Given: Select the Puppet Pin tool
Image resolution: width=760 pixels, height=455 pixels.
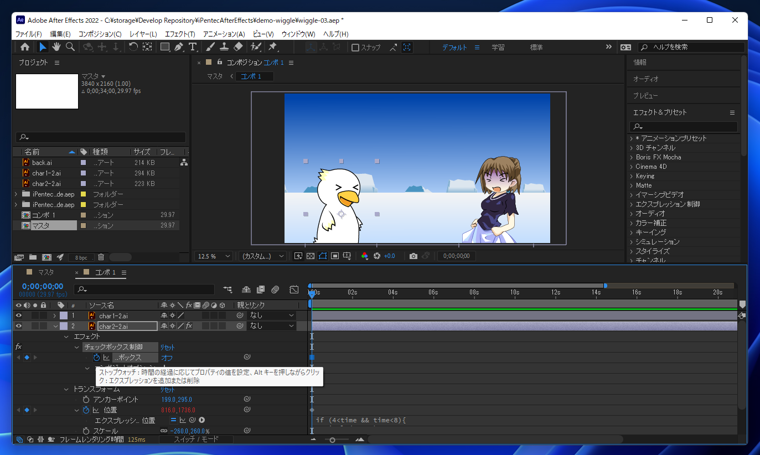Looking at the screenshot, I should (272, 47).
